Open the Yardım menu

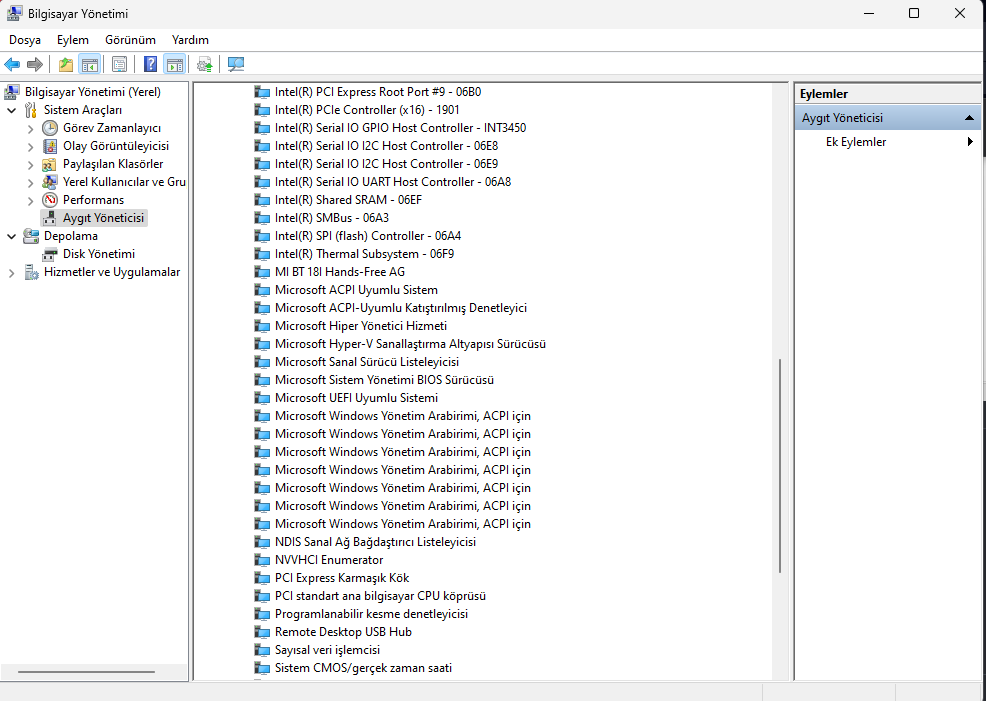(190, 40)
